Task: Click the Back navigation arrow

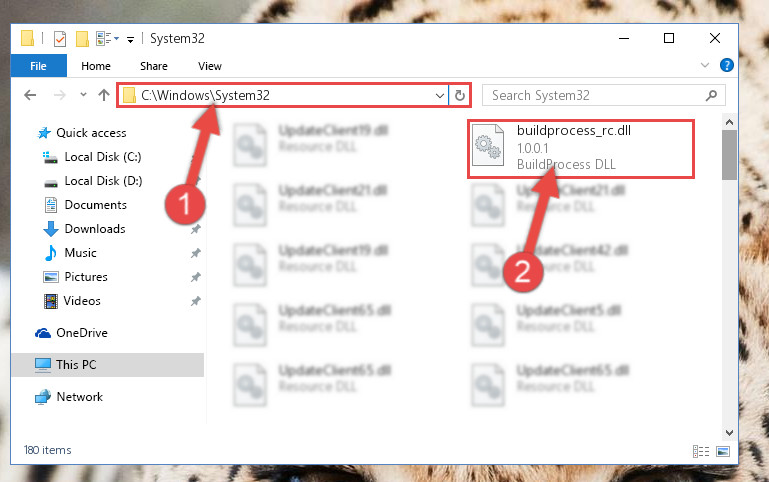Action: pos(30,95)
